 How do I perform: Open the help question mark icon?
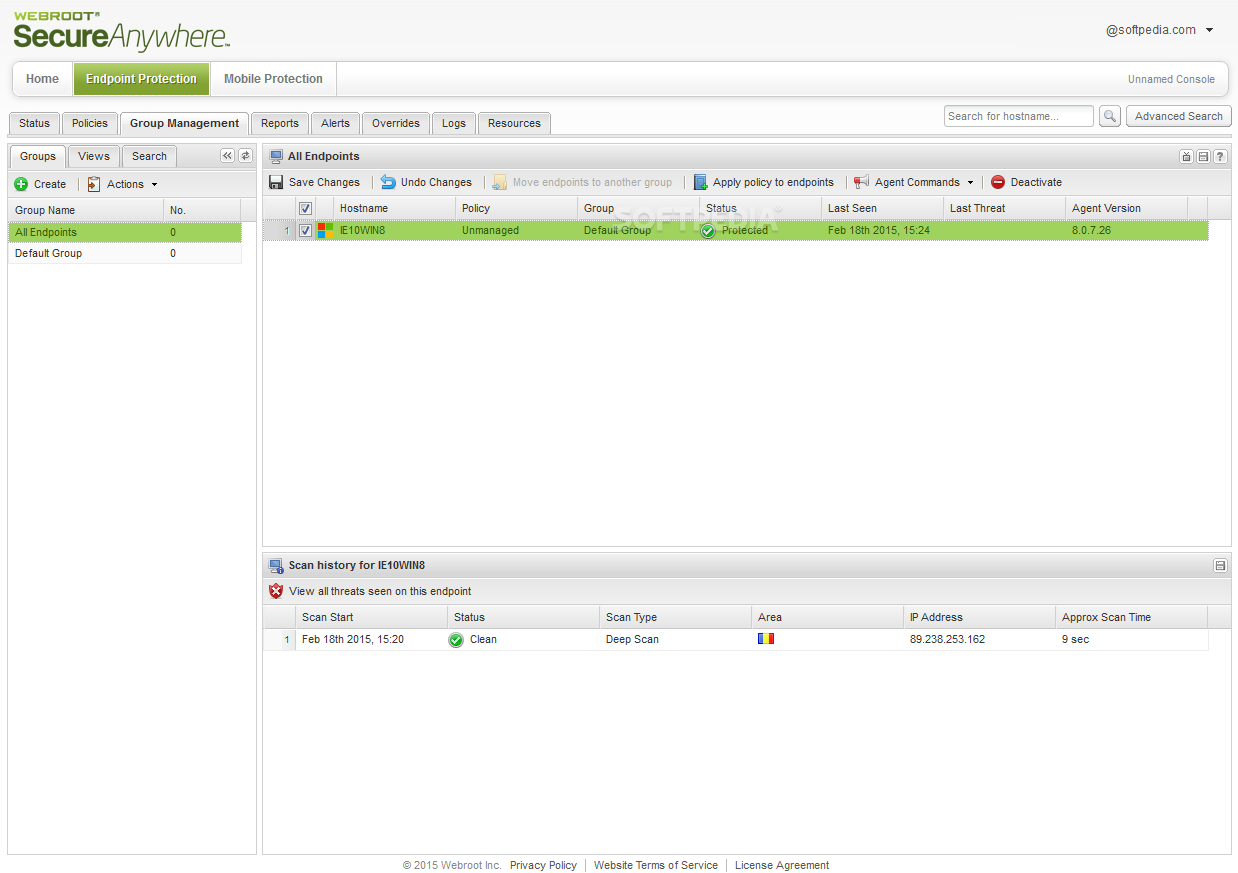click(x=1220, y=156)
